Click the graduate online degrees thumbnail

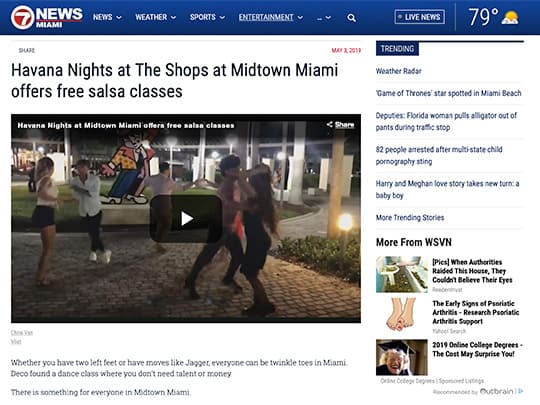point(402,357)
